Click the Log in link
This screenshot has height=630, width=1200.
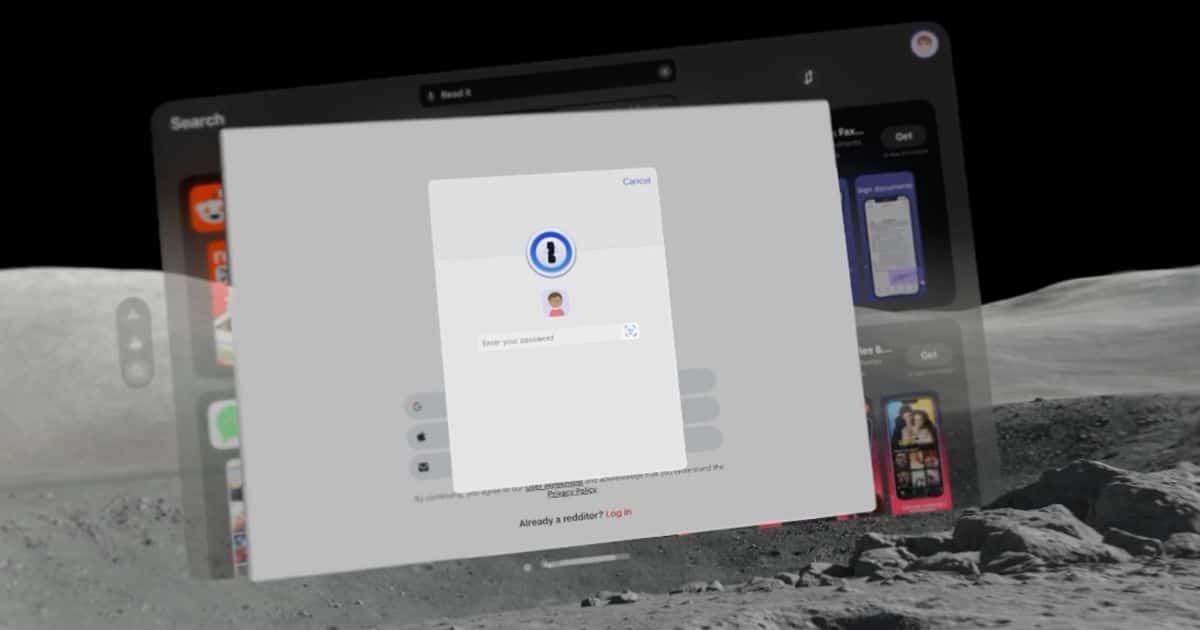tap(619, 513)
